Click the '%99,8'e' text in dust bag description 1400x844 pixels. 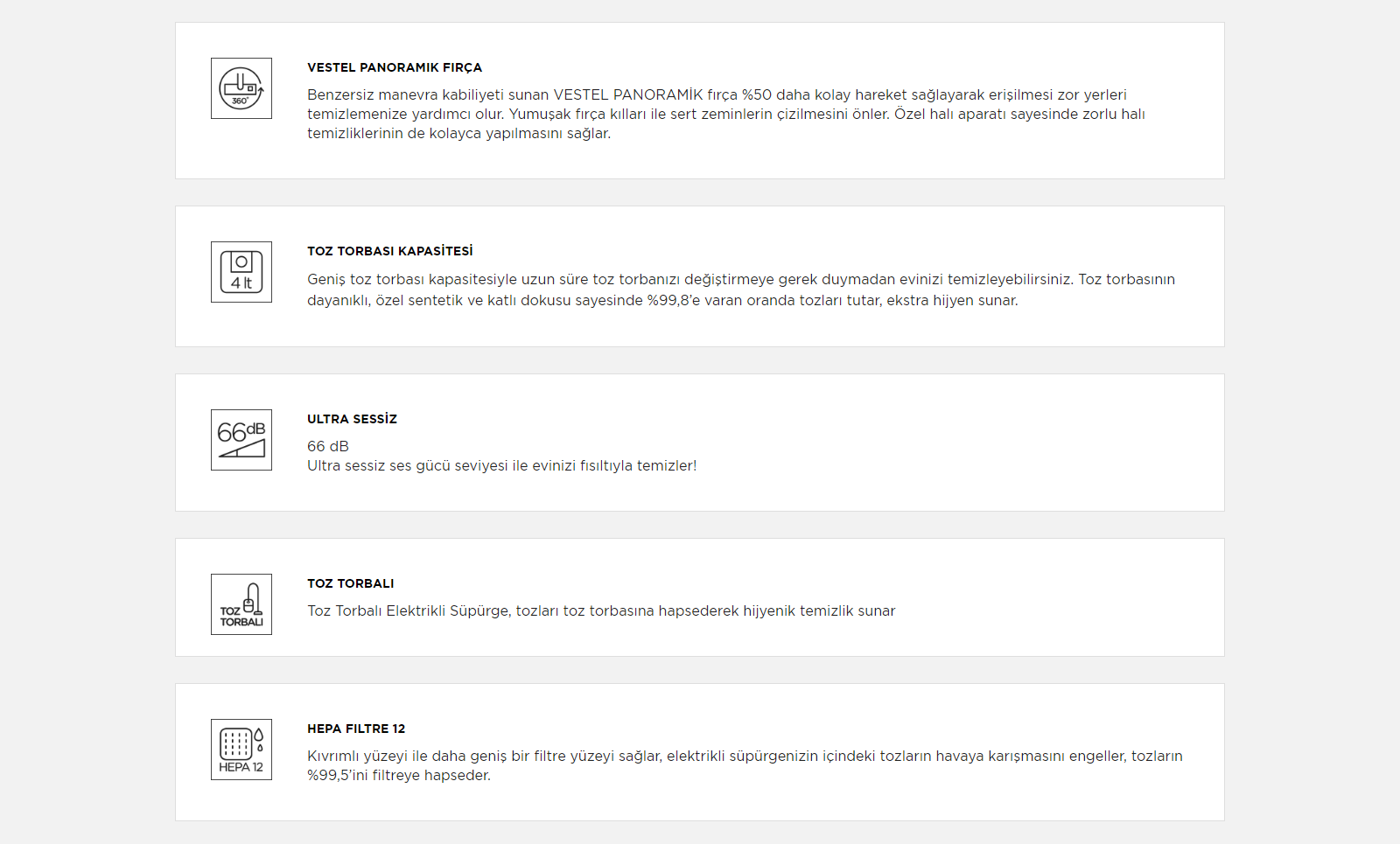pos(674,300)
